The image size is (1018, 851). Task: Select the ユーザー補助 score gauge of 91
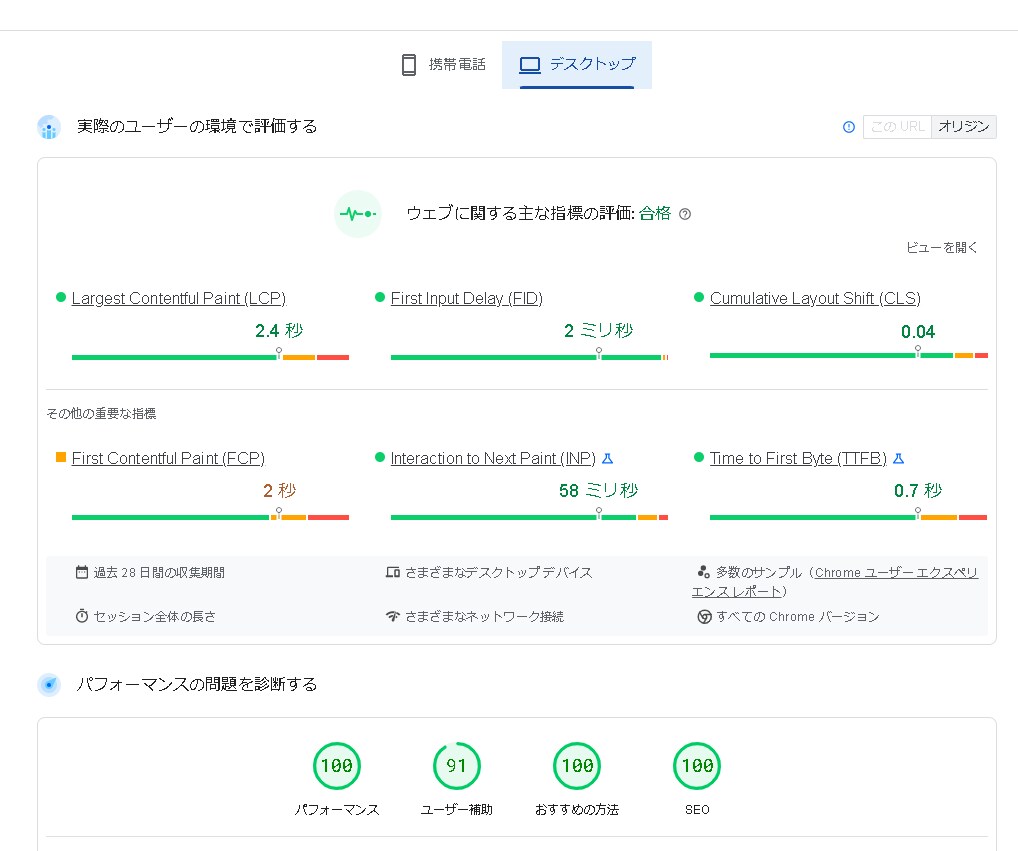[456, 766]
